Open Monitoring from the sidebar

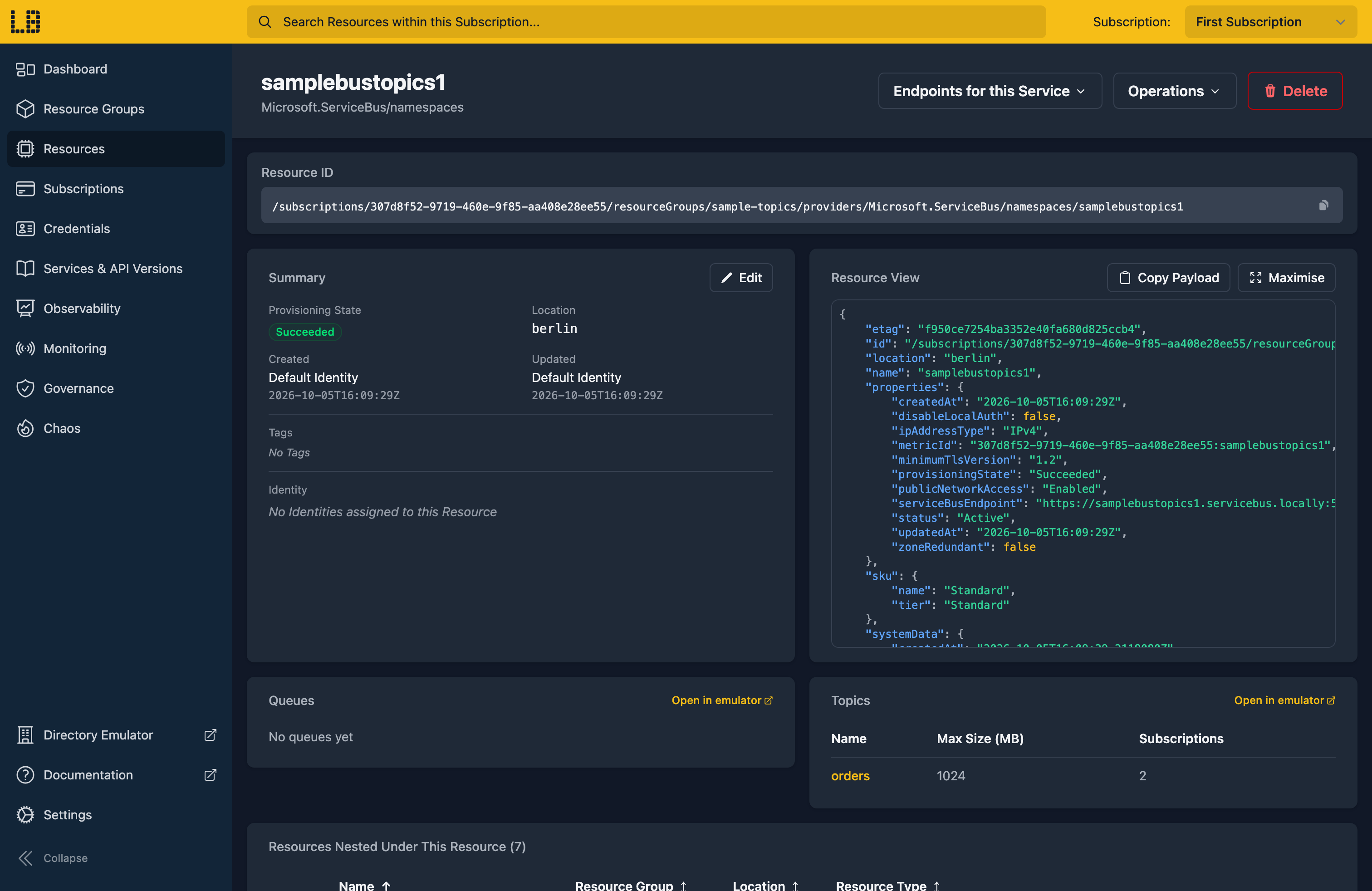coord(116,349)
